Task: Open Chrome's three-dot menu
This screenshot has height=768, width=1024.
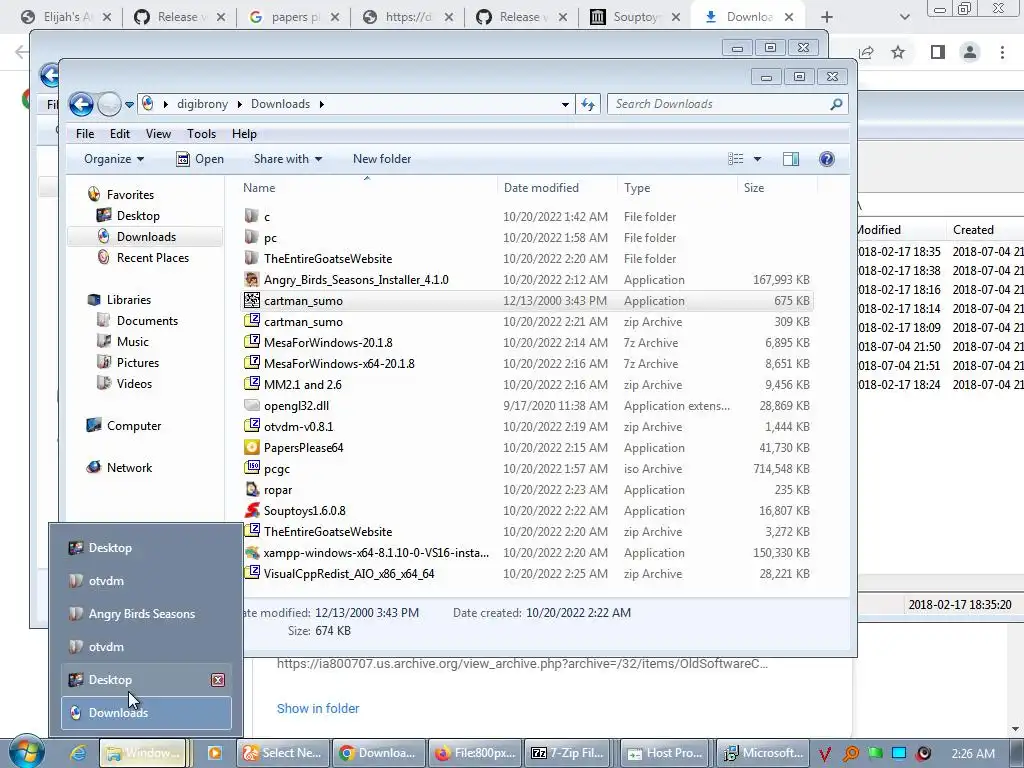Action: tap(1002, 52)
